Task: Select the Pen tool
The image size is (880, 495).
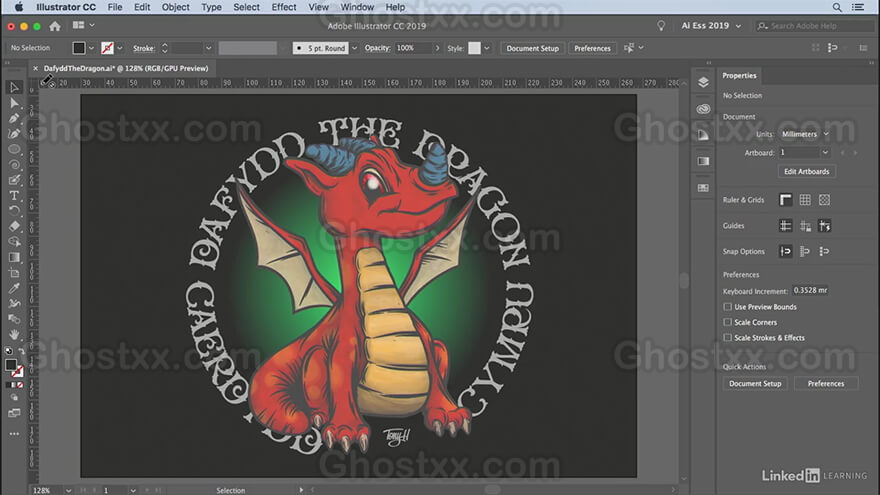Action: [x=14, y=118]
